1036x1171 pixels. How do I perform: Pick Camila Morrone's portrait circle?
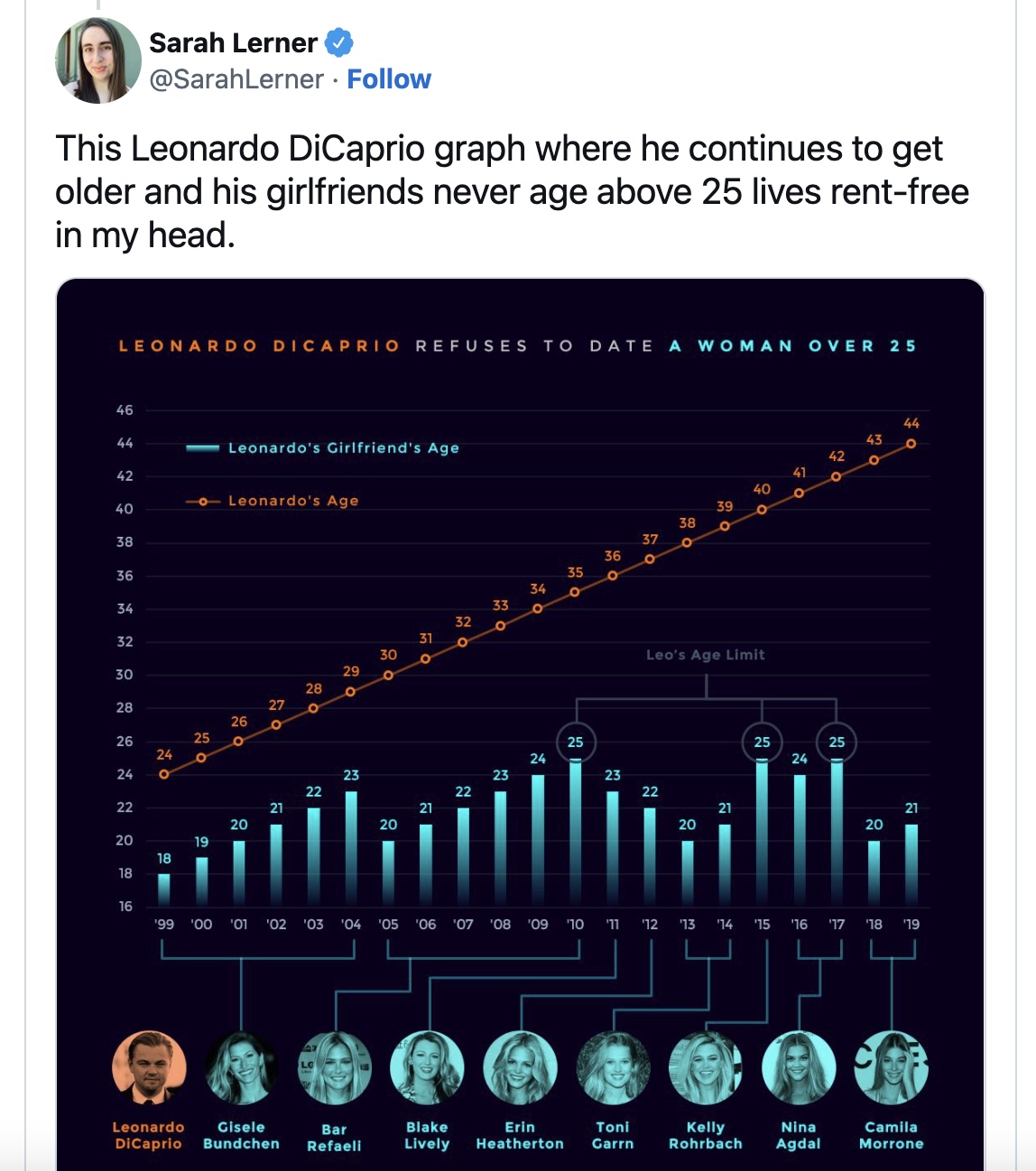coord(892,1068)
